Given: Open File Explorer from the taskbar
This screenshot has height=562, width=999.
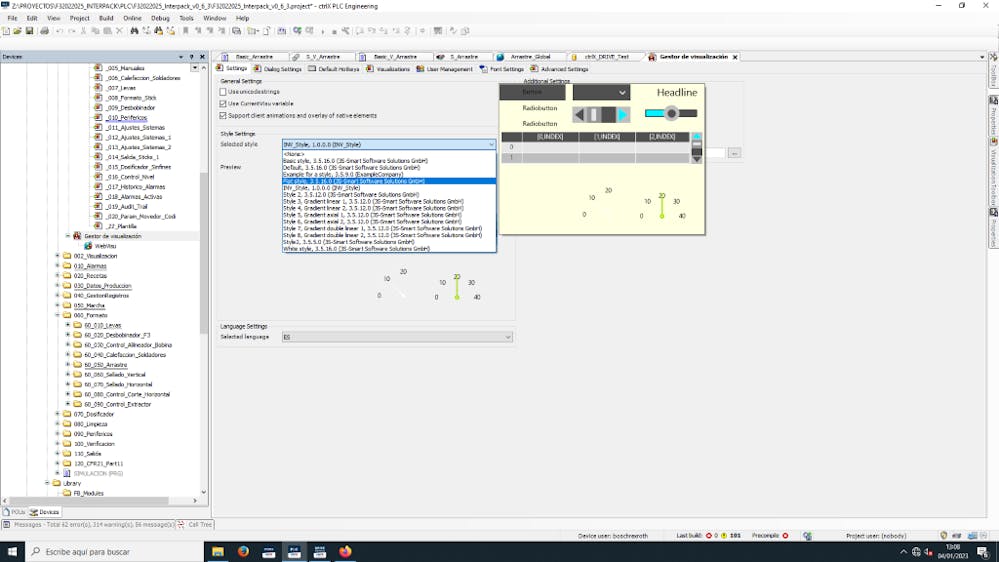Looking at the screenshot, I should (x=217, y=551).
